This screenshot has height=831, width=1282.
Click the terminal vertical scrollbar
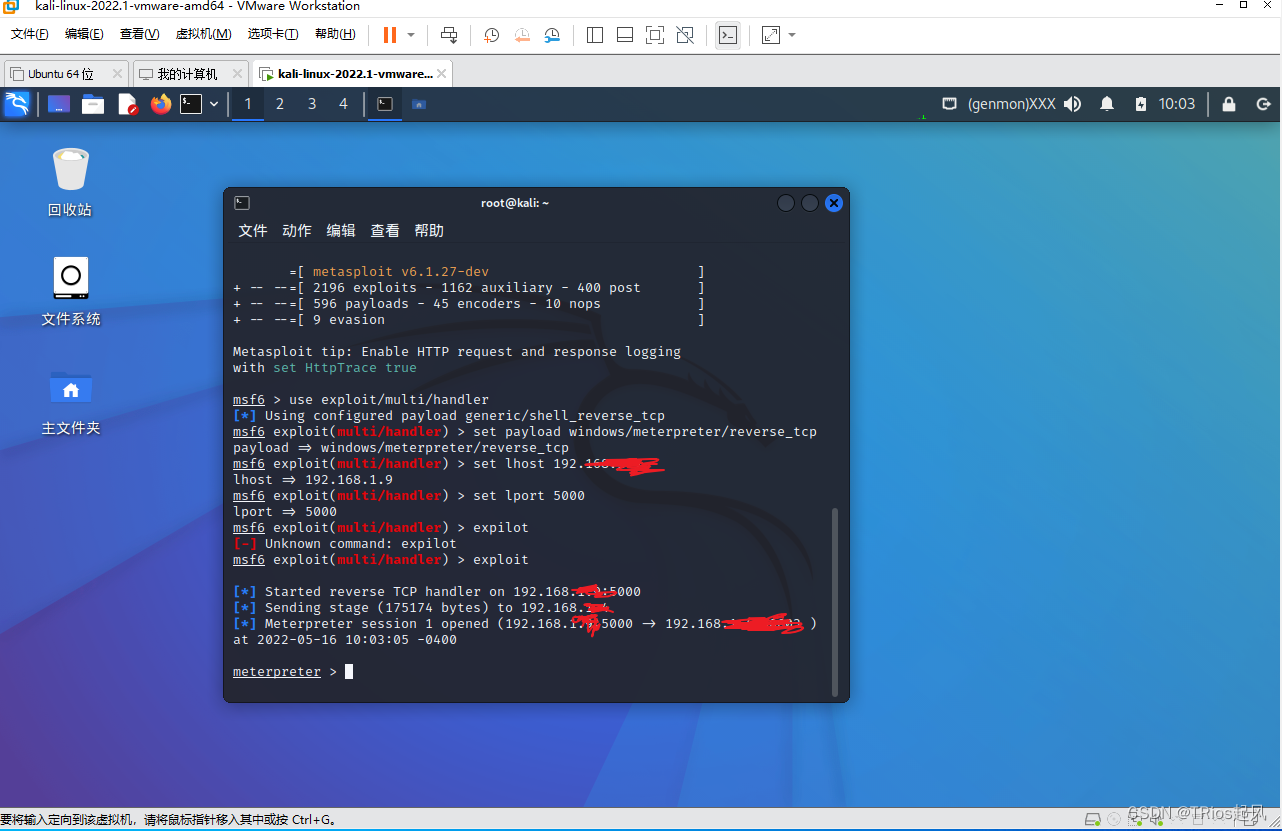(x=835, y=601)
